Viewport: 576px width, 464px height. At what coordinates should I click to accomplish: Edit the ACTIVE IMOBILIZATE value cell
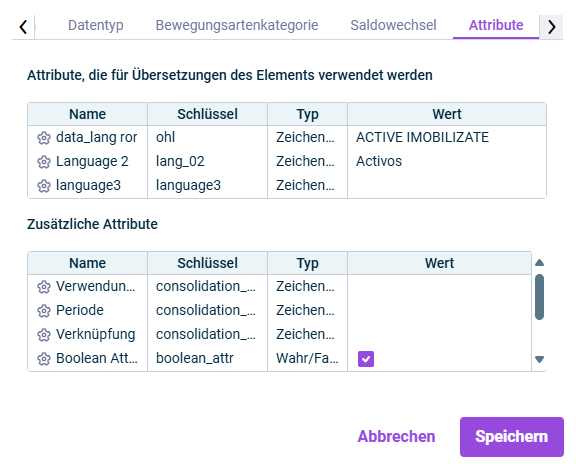447,137
